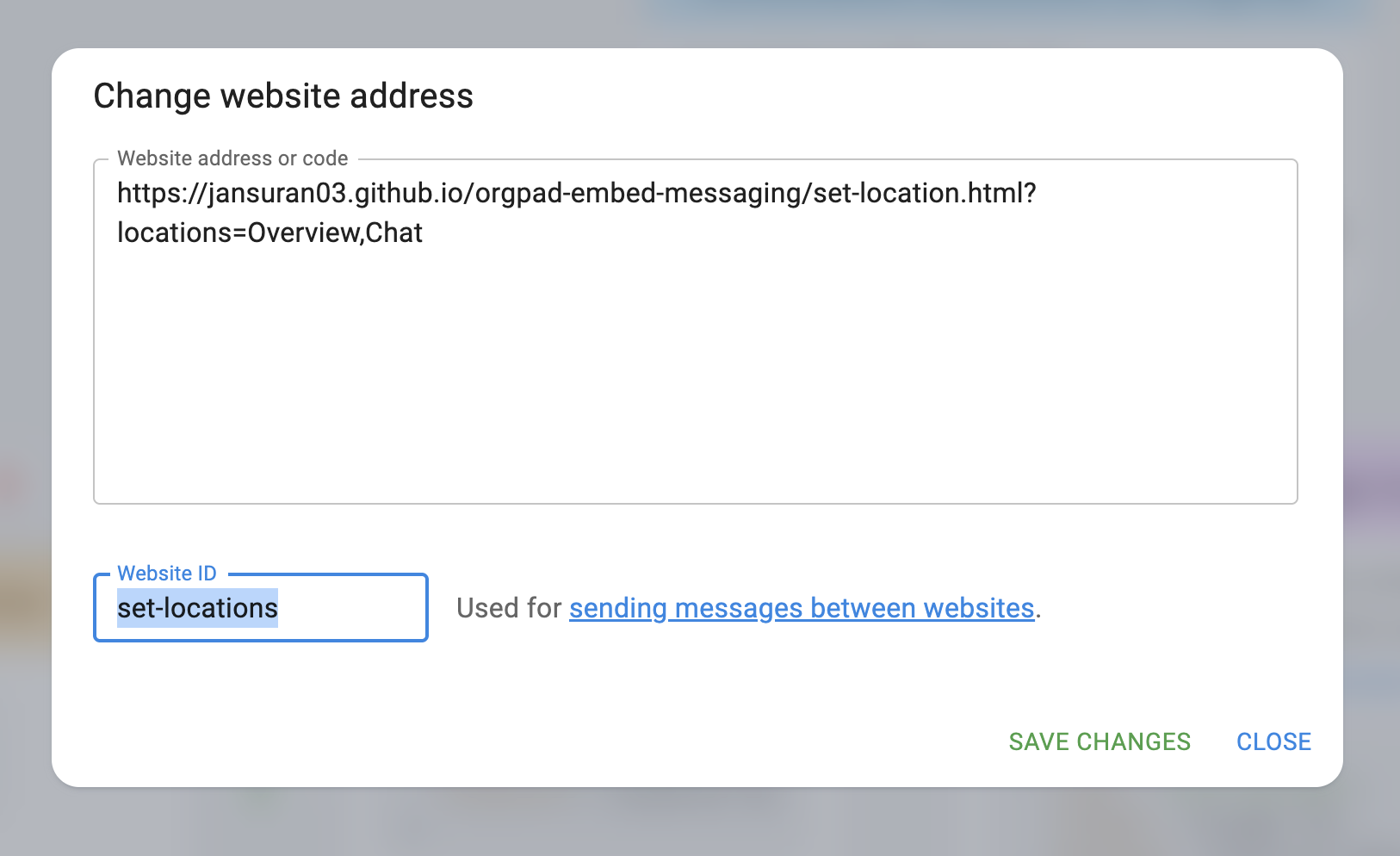Close the Change website address dialog
Screen dimensions: 1400x856
pos(1273,741)
